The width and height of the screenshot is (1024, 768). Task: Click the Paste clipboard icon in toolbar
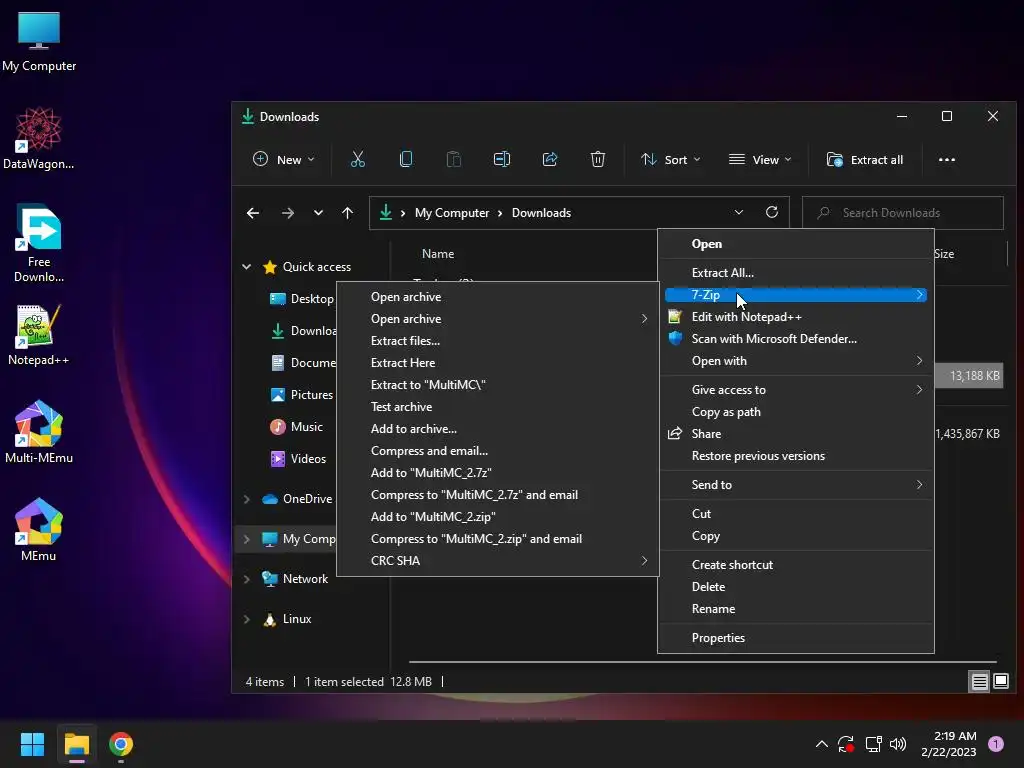click(x=453, y=159)
